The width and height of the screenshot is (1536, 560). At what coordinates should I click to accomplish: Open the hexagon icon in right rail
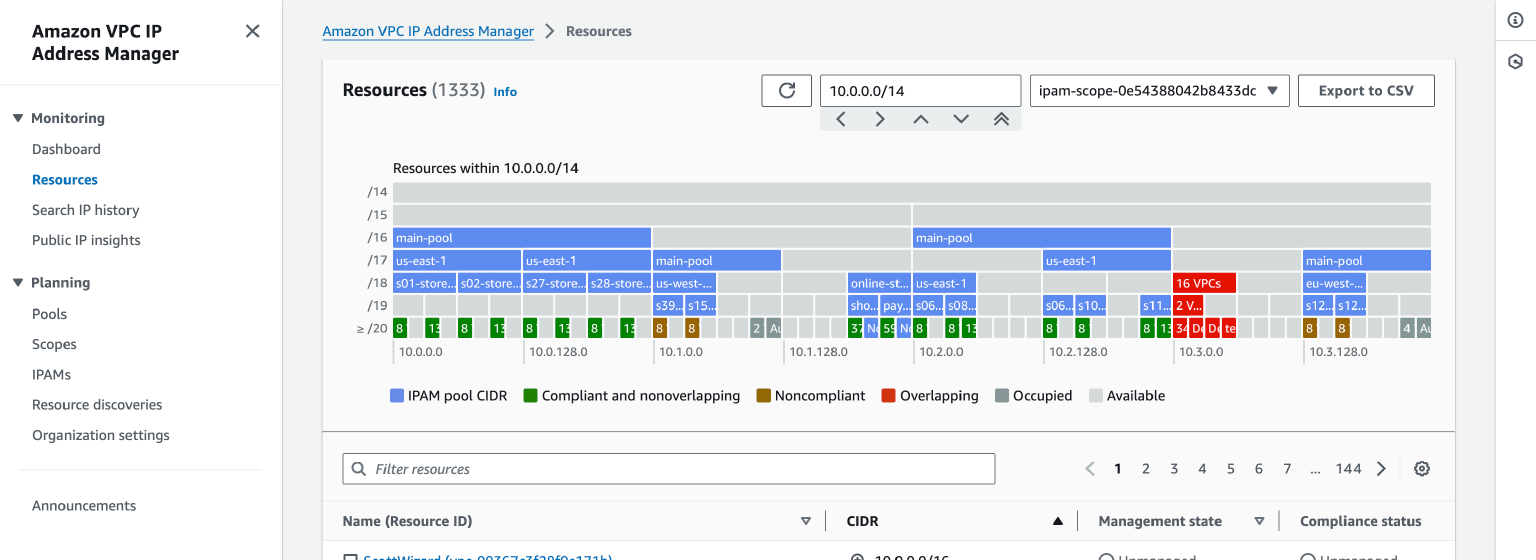click(x=1515, y=62)
